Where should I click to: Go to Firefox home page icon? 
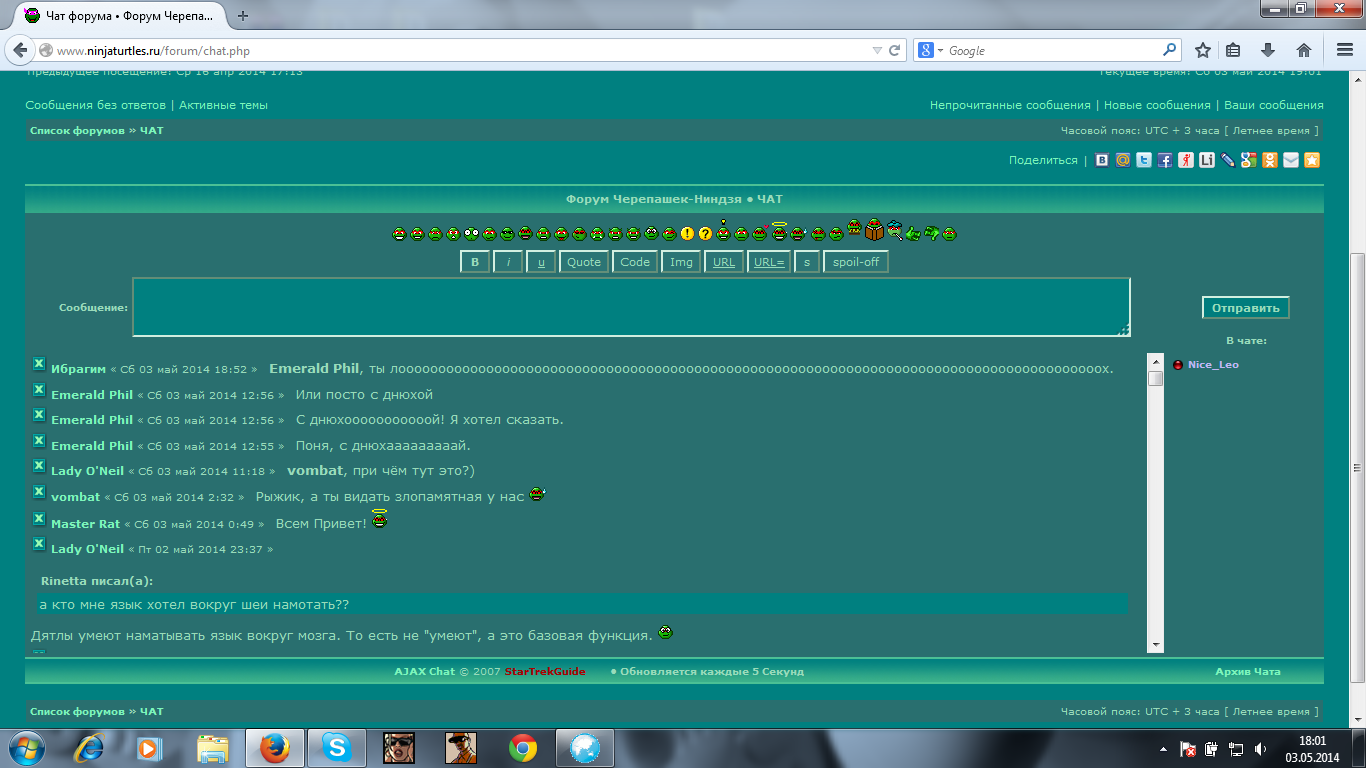pyautogui.click(x=1303, y=50)
